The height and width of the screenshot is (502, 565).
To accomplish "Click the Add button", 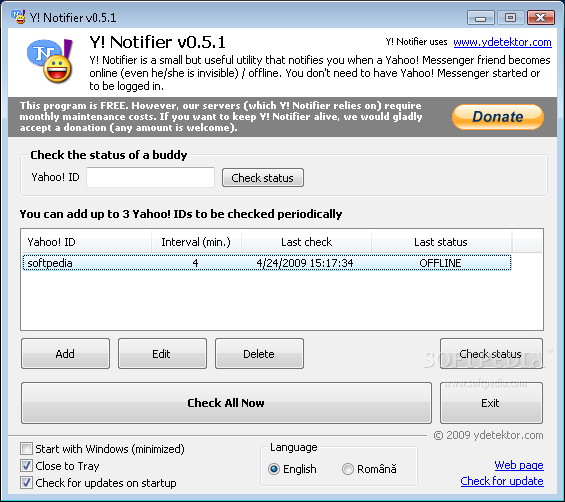I will click(x=65, y=354).
